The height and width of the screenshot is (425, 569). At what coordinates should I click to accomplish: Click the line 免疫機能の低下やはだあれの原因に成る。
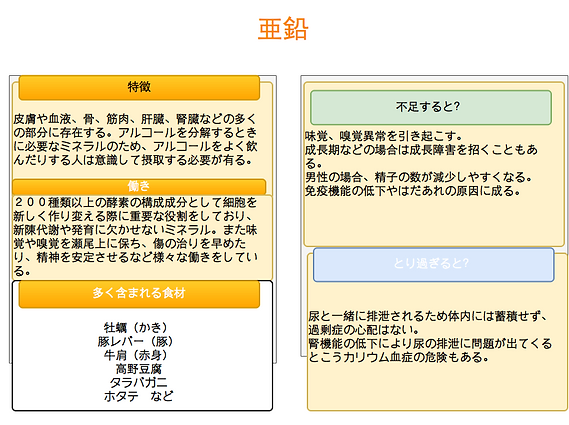coord(413,191)
